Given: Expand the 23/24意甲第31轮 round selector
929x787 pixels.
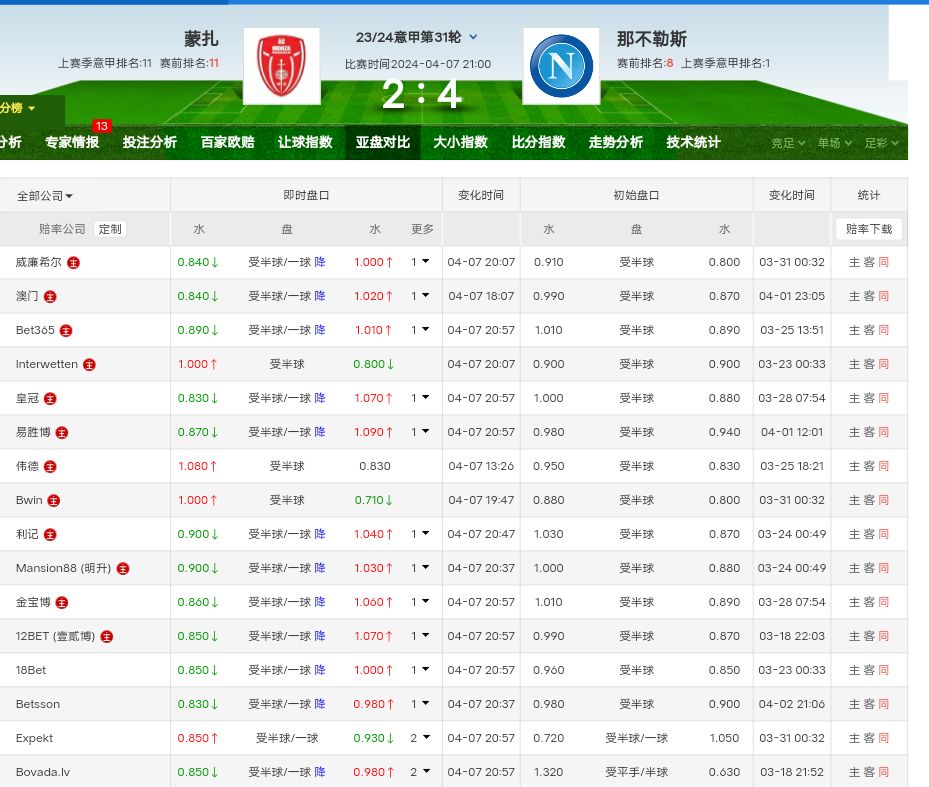Looking at the screenshot, I should click(x=473, y=37).
